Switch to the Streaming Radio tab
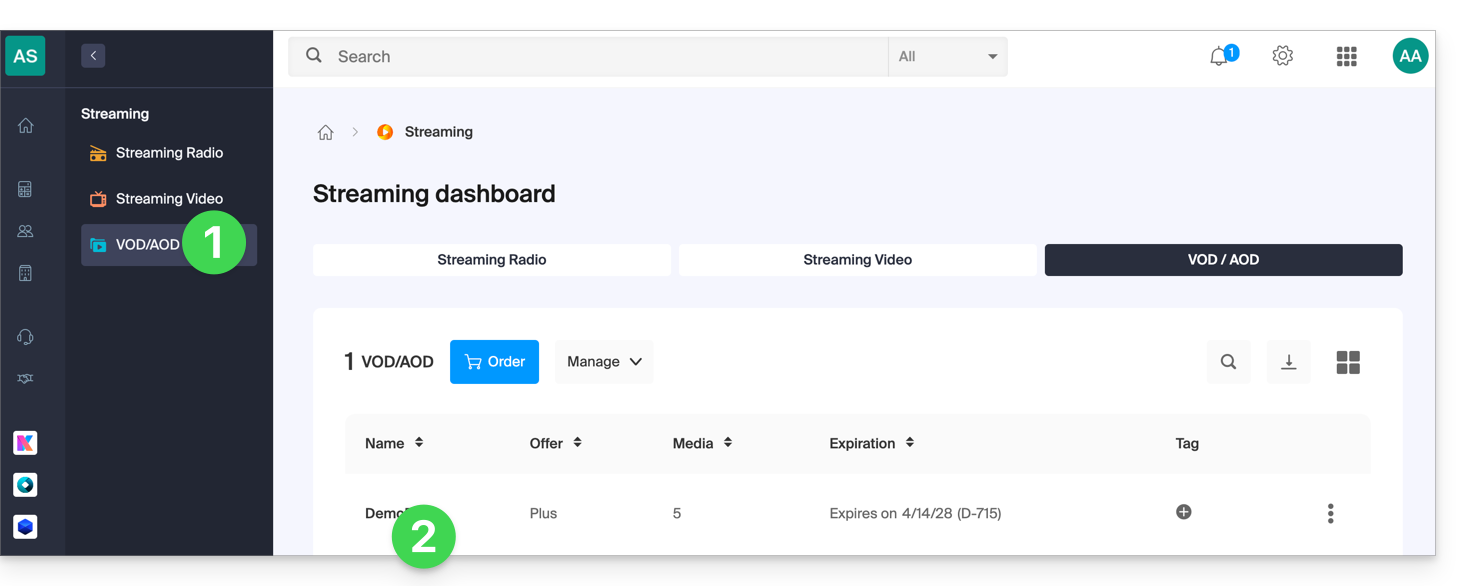1466x586 pixels. pyautogui.click(x=492, y=260)
